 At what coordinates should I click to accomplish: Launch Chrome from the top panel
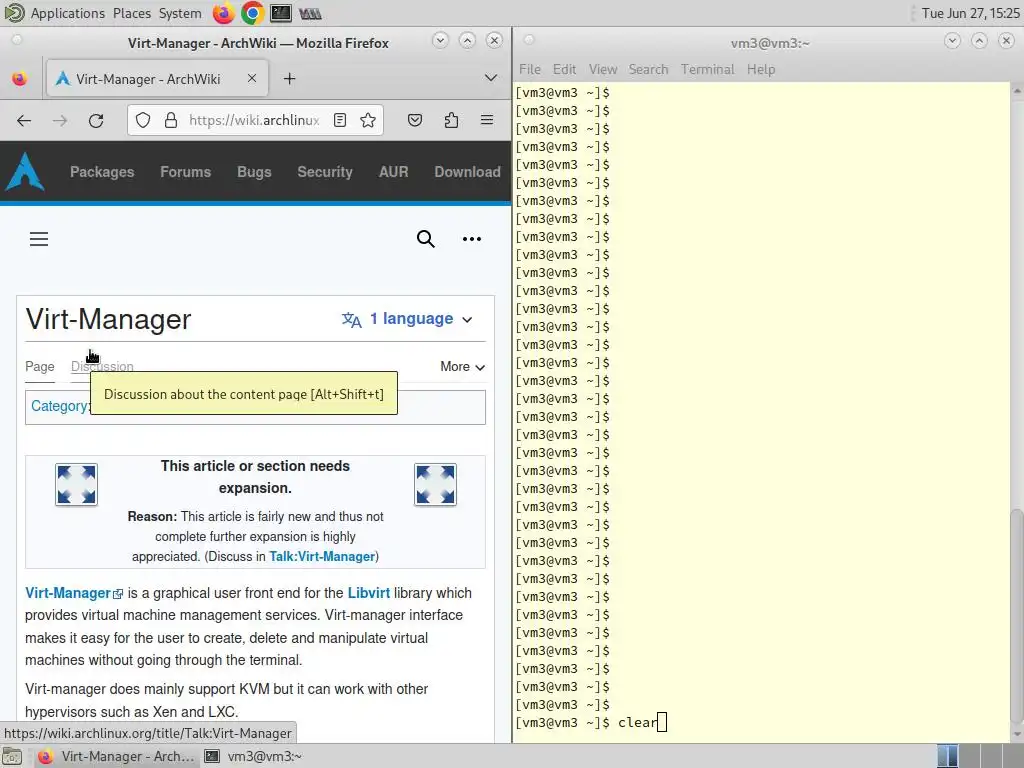pyautogui.click(x=252, y=13)
